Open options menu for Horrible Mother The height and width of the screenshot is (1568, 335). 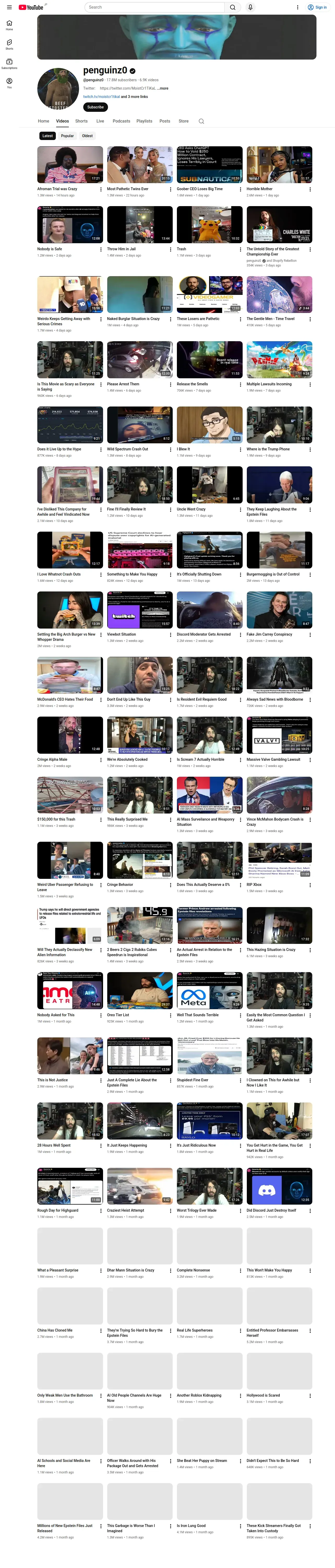[310, 189]
